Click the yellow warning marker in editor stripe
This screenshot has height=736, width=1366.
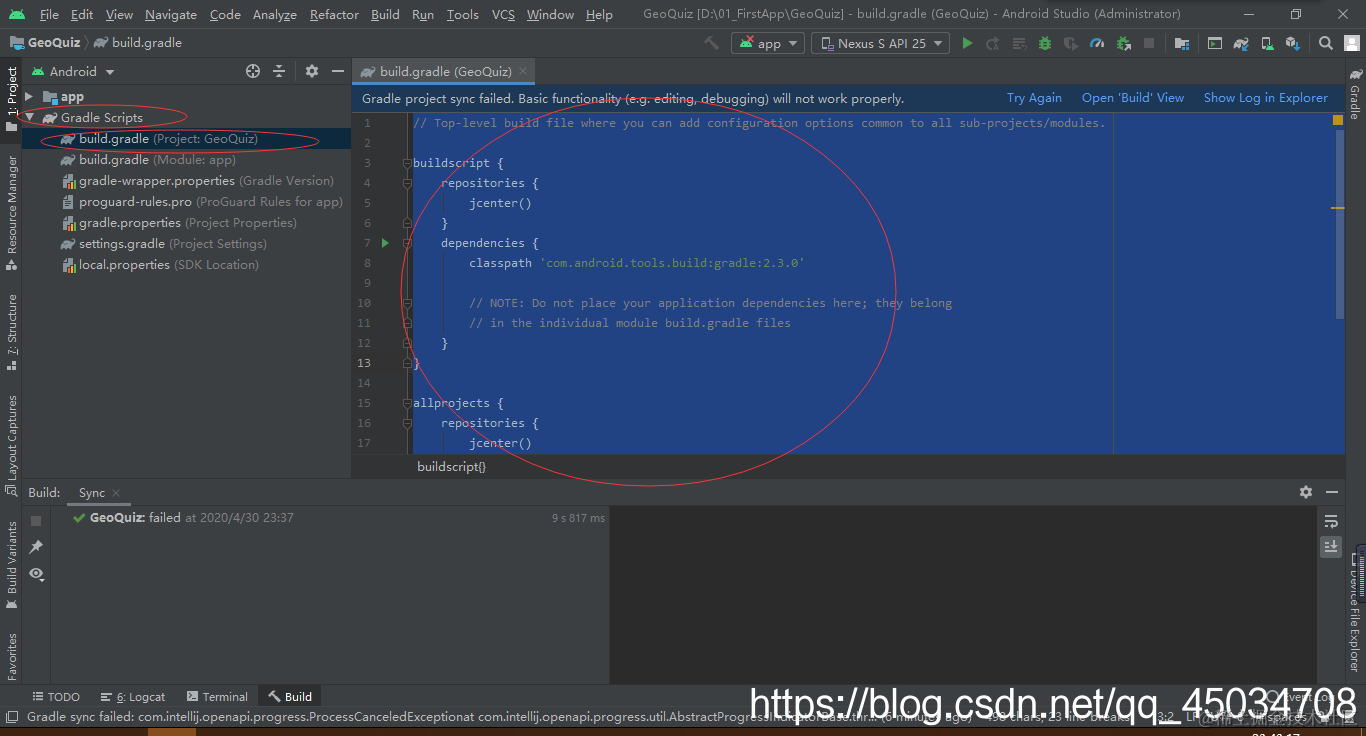point(1338,120)
